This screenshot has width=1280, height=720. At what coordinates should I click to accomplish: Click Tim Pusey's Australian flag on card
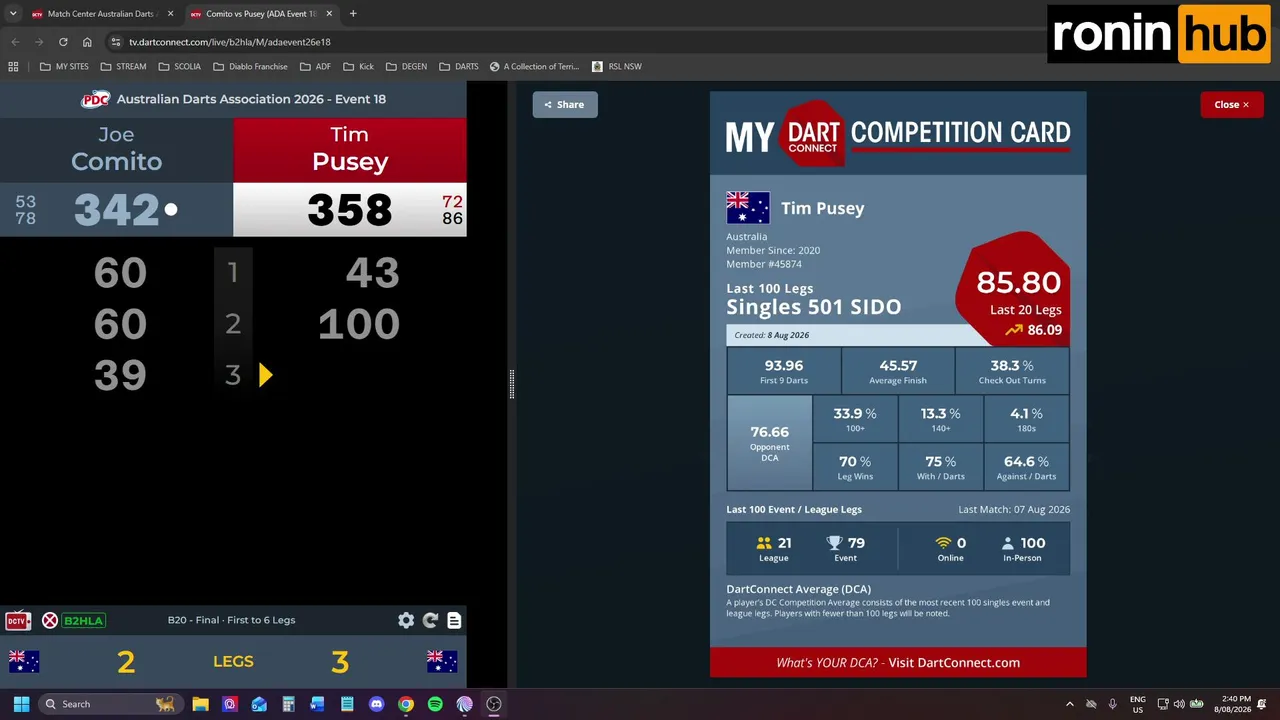pos(748,208)
